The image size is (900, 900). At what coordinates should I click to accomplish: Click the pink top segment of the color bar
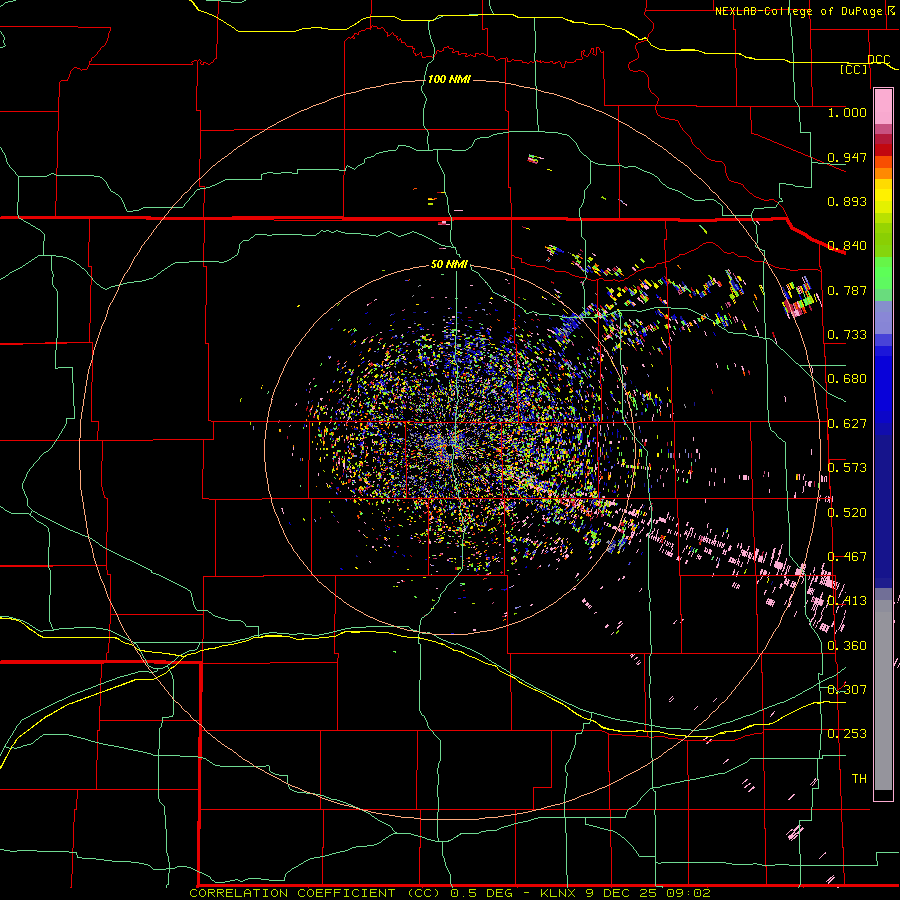point(883,107)
